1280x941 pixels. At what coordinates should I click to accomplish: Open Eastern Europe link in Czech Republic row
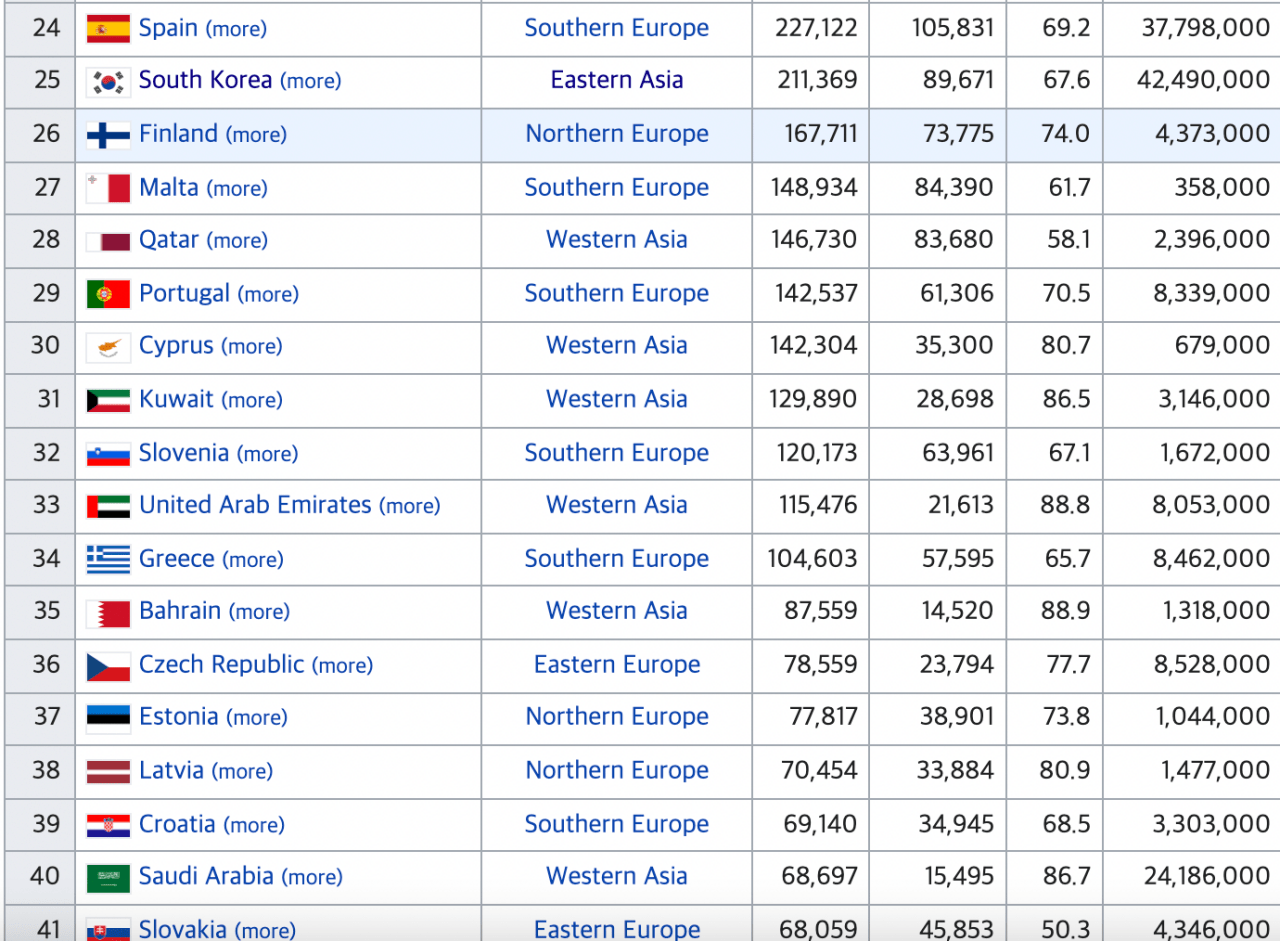pyautogui.click(x=617, y=664)
